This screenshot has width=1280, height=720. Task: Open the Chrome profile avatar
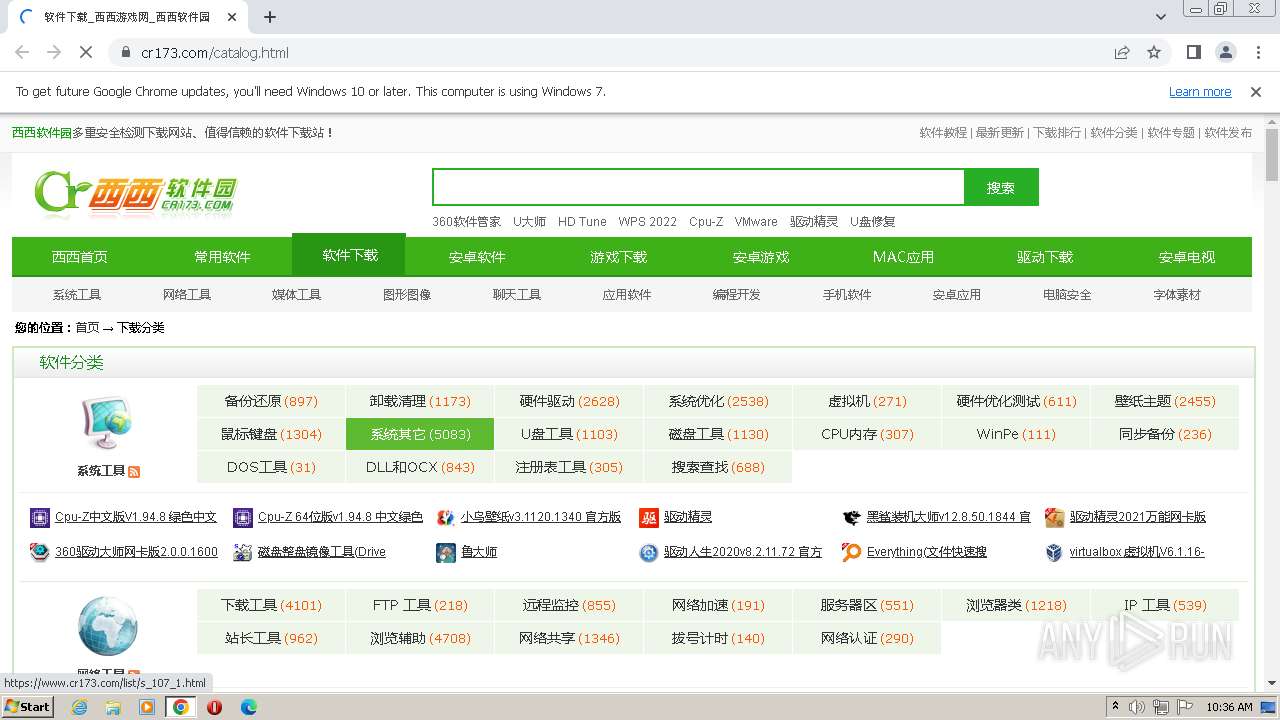pos(1226,52)
